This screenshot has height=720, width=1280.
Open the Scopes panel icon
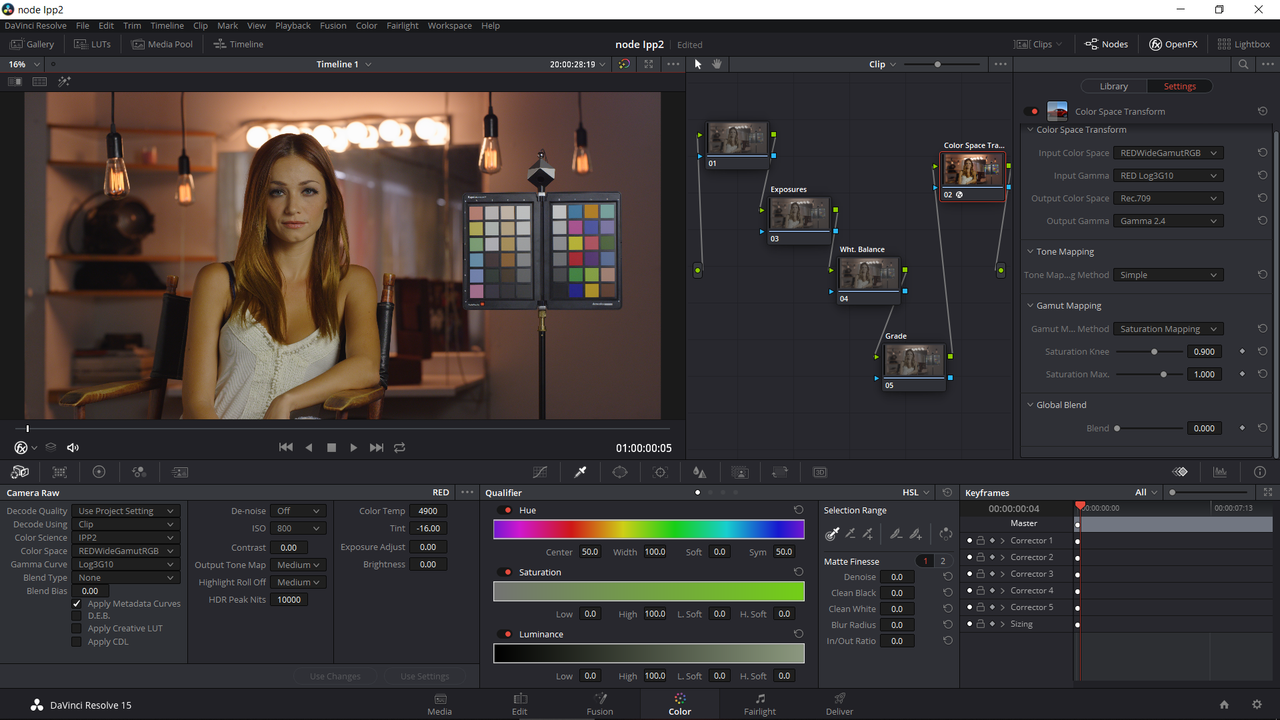(x=1220, y=472)
